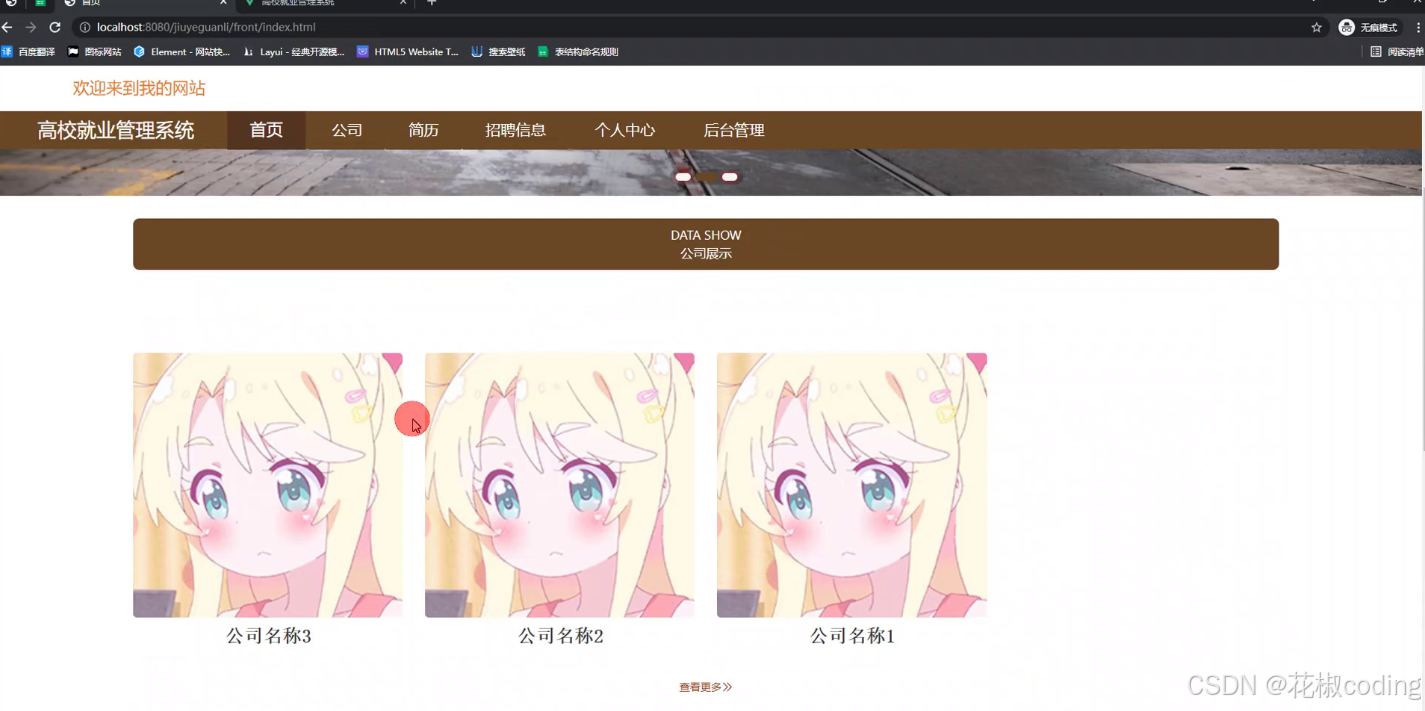Click the incognito 无痕模式 indicator
This screenshot has width=1425, height=711.
1369,27
